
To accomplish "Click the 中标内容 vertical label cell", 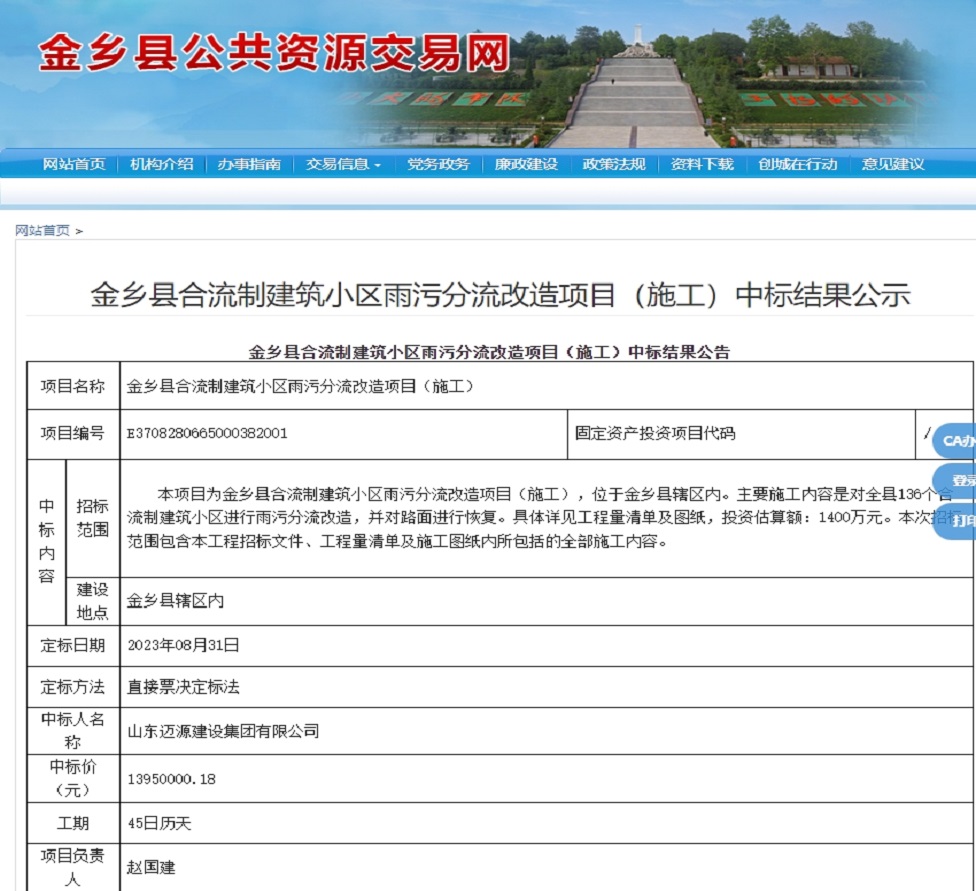I will tap(47, 542).
